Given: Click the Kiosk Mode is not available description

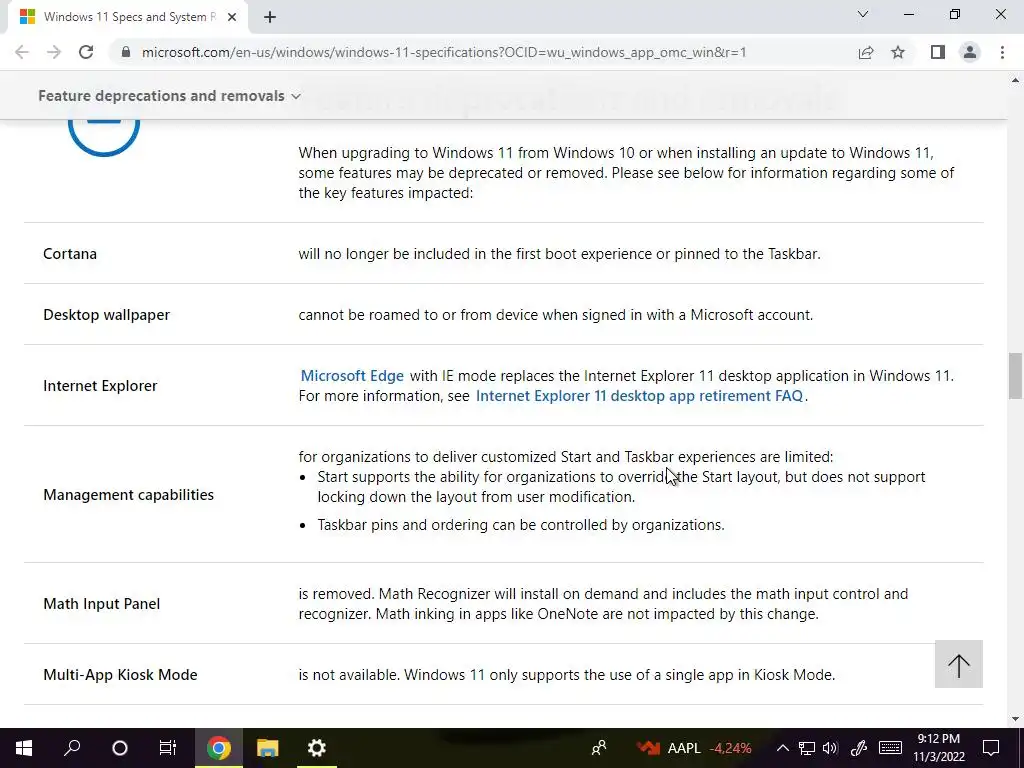Looking at the screenshot, I should point(567,675).
